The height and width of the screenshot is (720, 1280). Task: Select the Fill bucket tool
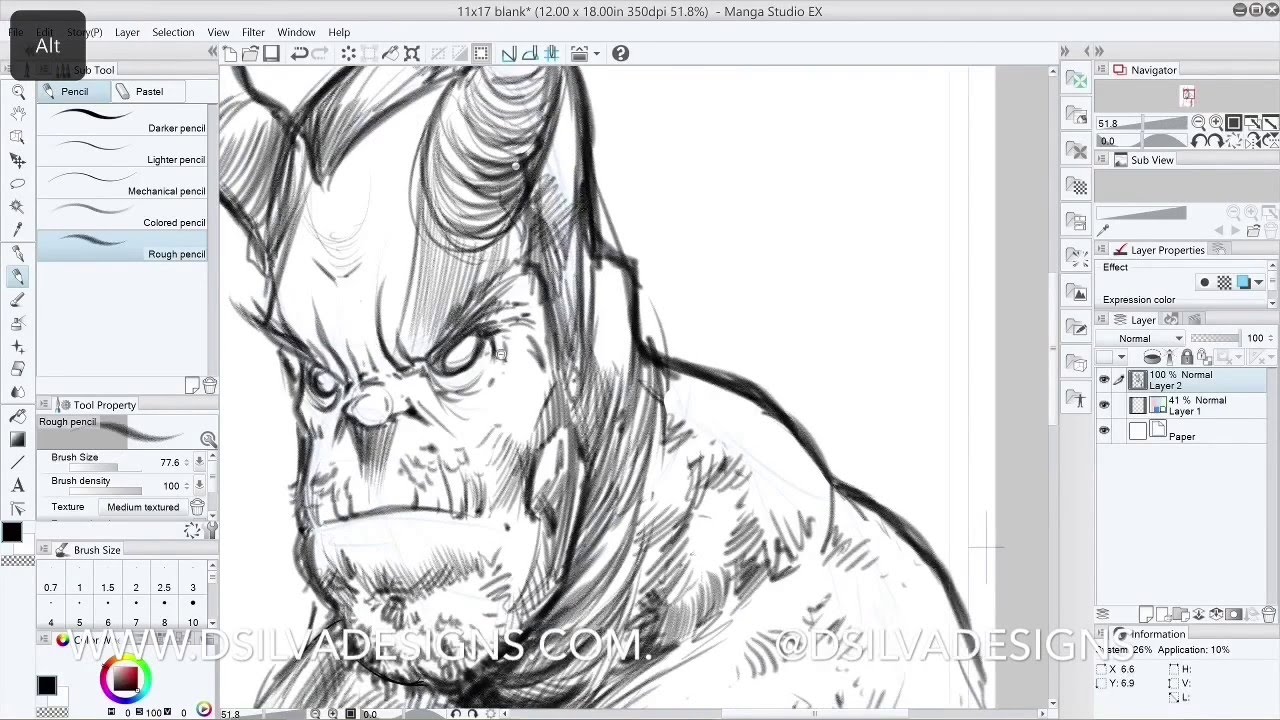18,416
